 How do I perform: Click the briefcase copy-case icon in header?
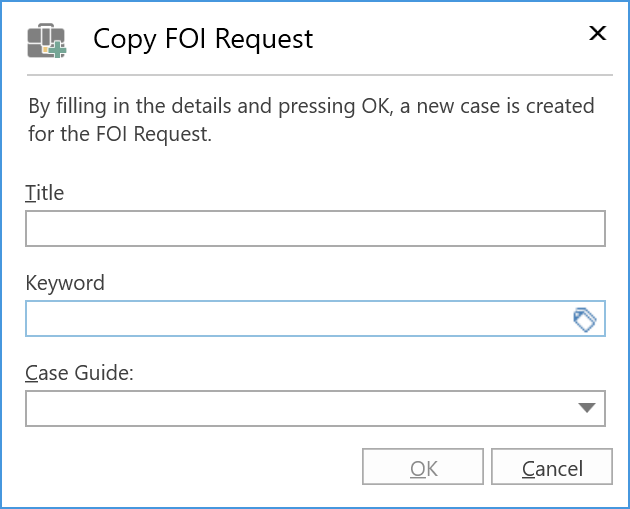click(46, 41)
